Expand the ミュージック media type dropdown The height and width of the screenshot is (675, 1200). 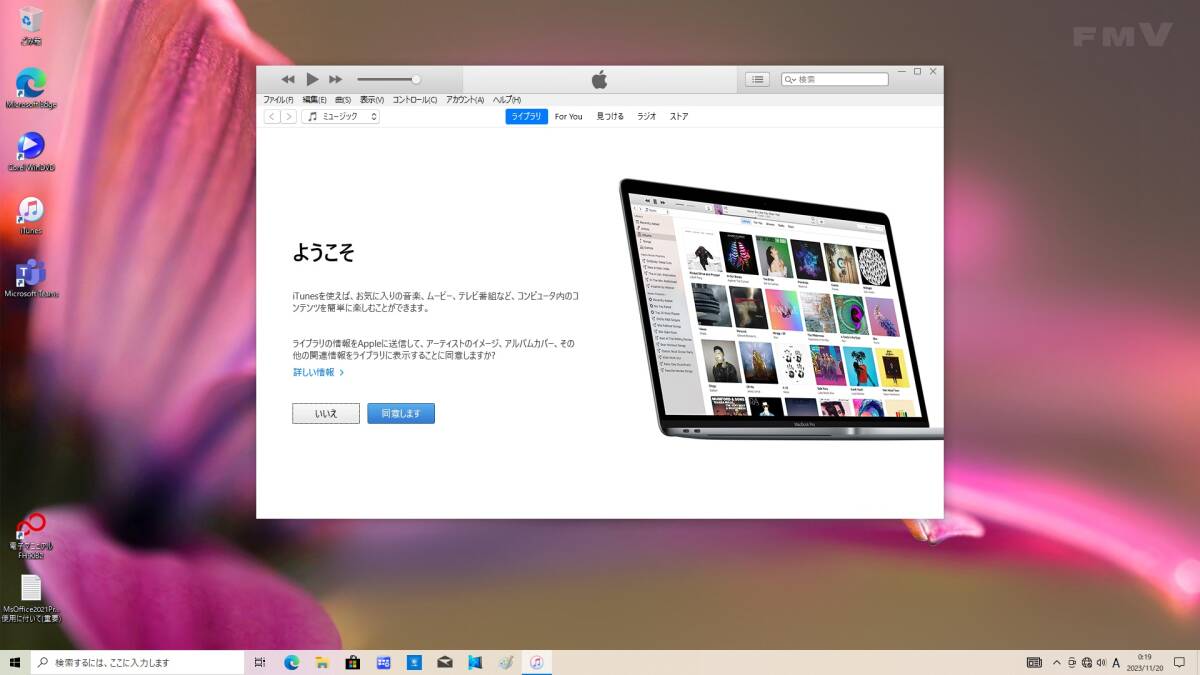point(340,117)
